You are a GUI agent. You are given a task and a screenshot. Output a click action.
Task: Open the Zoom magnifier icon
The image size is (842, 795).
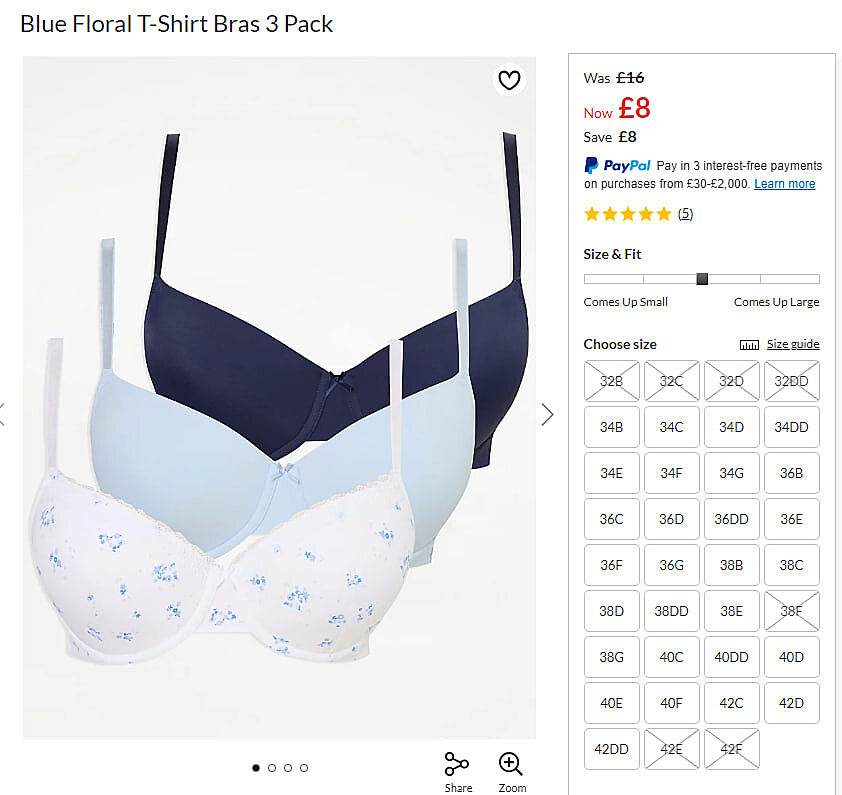tap(510, 764)
